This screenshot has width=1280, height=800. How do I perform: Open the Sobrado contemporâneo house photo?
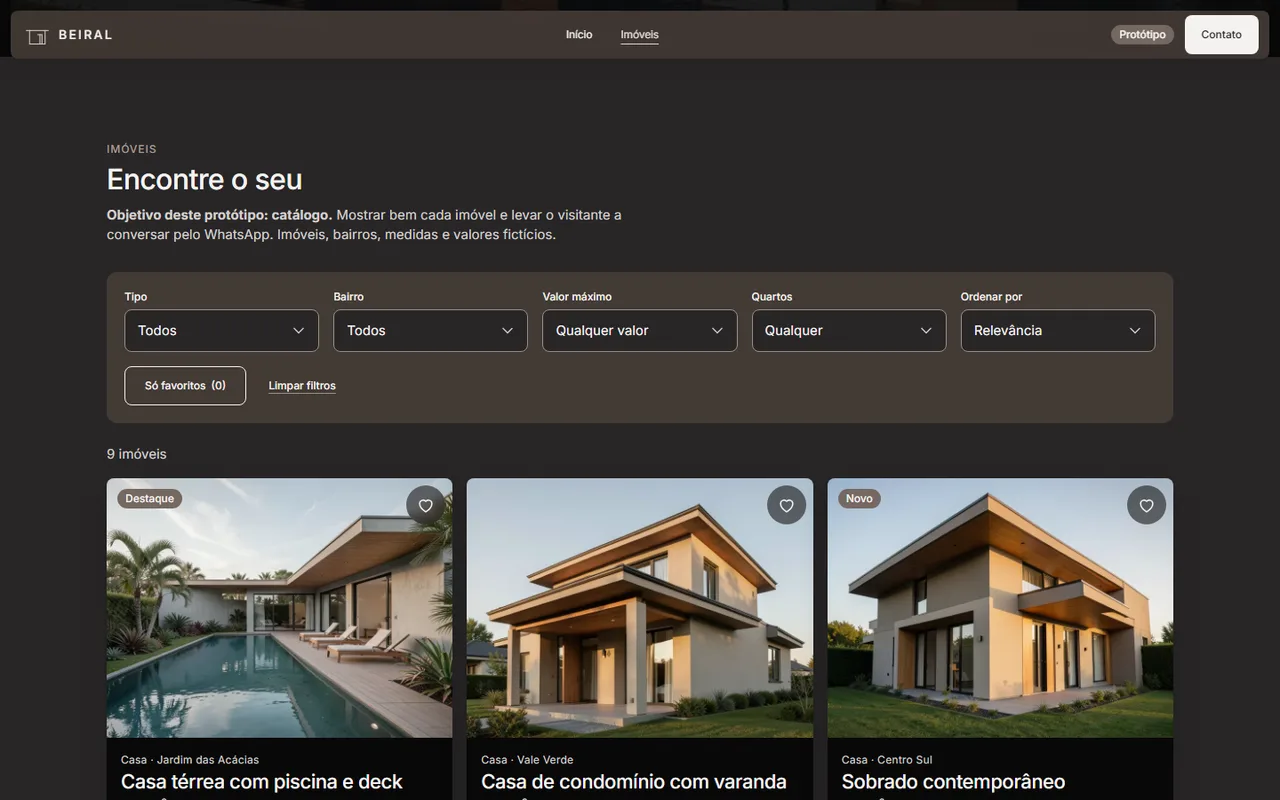pos(1000,608)
